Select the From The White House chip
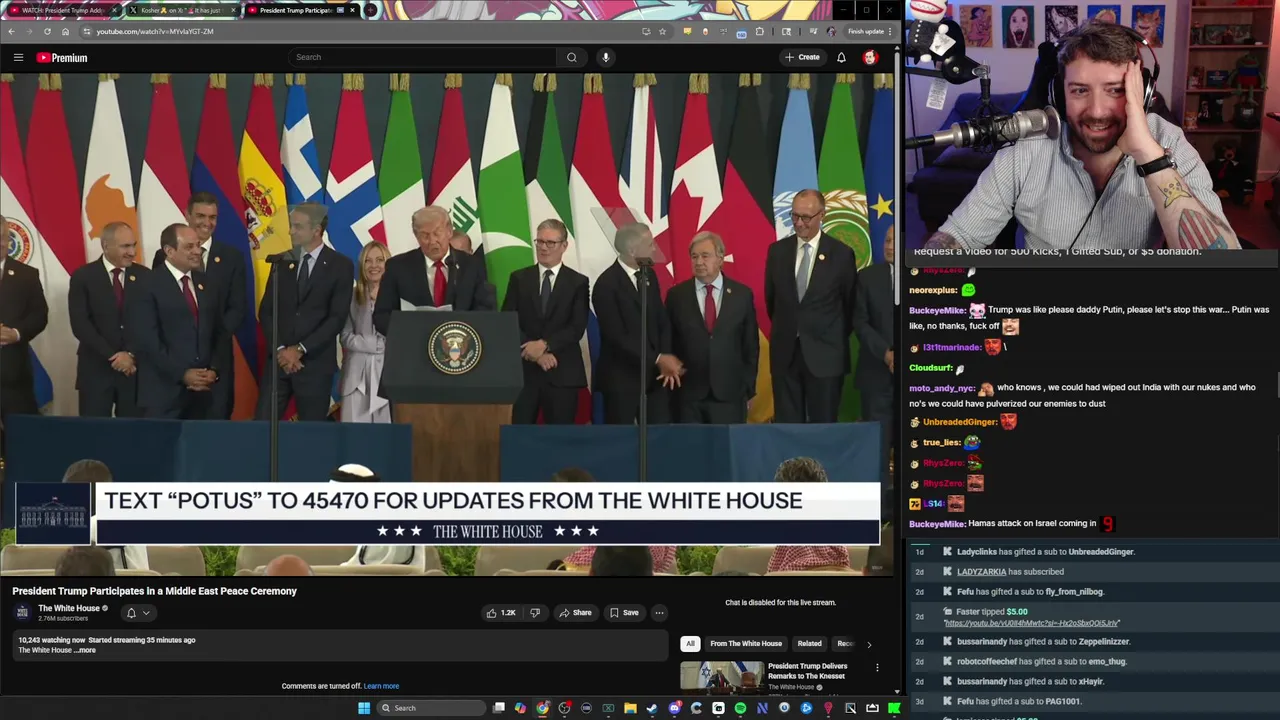Image resolution: width=1280 pixels, height=720 pixels. (746, 644)
